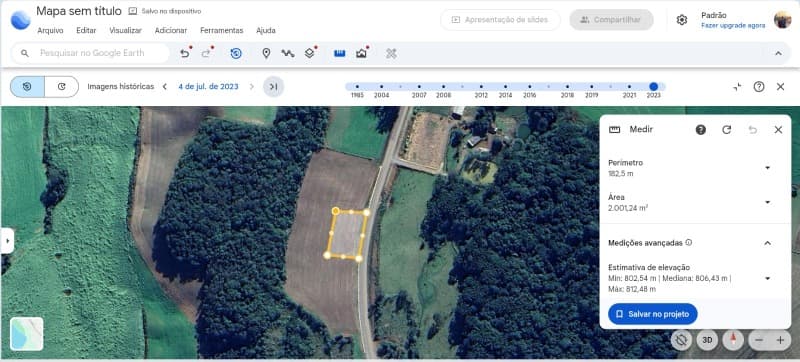Image resolution: width=800 pixels, height=362 pixels.
Task: Click the Salvo no dispositivo status
Action: (x=165, y=11)
